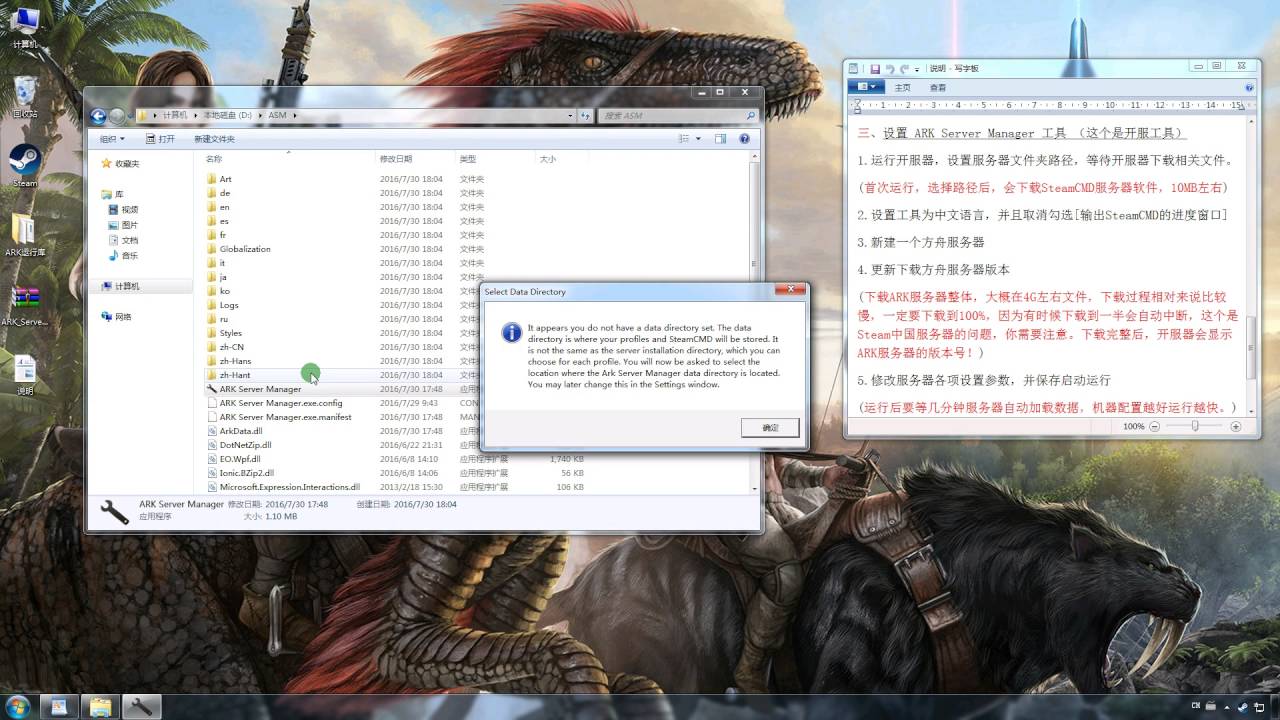This screenshot has height=720, width=1280.
Task: Open the 说明 desktop document
Action: (25, 374)
